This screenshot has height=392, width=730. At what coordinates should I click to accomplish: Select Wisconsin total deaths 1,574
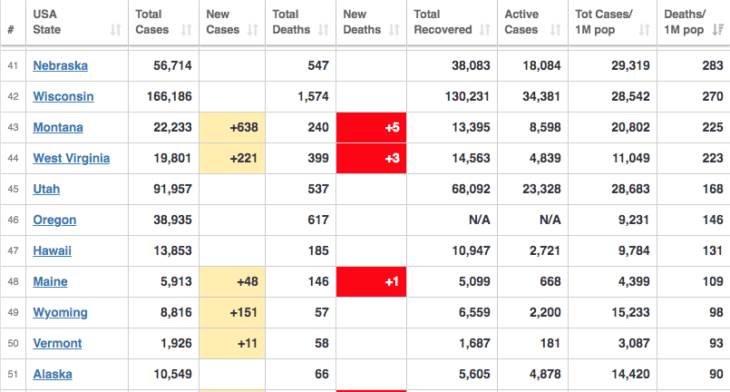[313, 96]
